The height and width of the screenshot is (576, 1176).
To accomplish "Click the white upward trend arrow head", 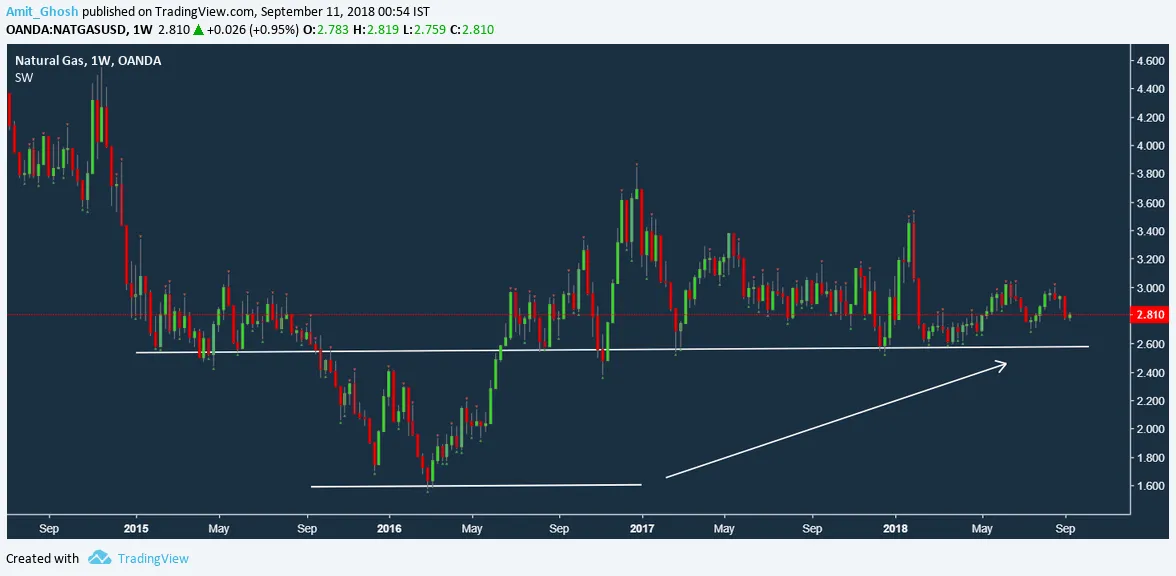I will pyautogui.click(x=1001, y=365).
